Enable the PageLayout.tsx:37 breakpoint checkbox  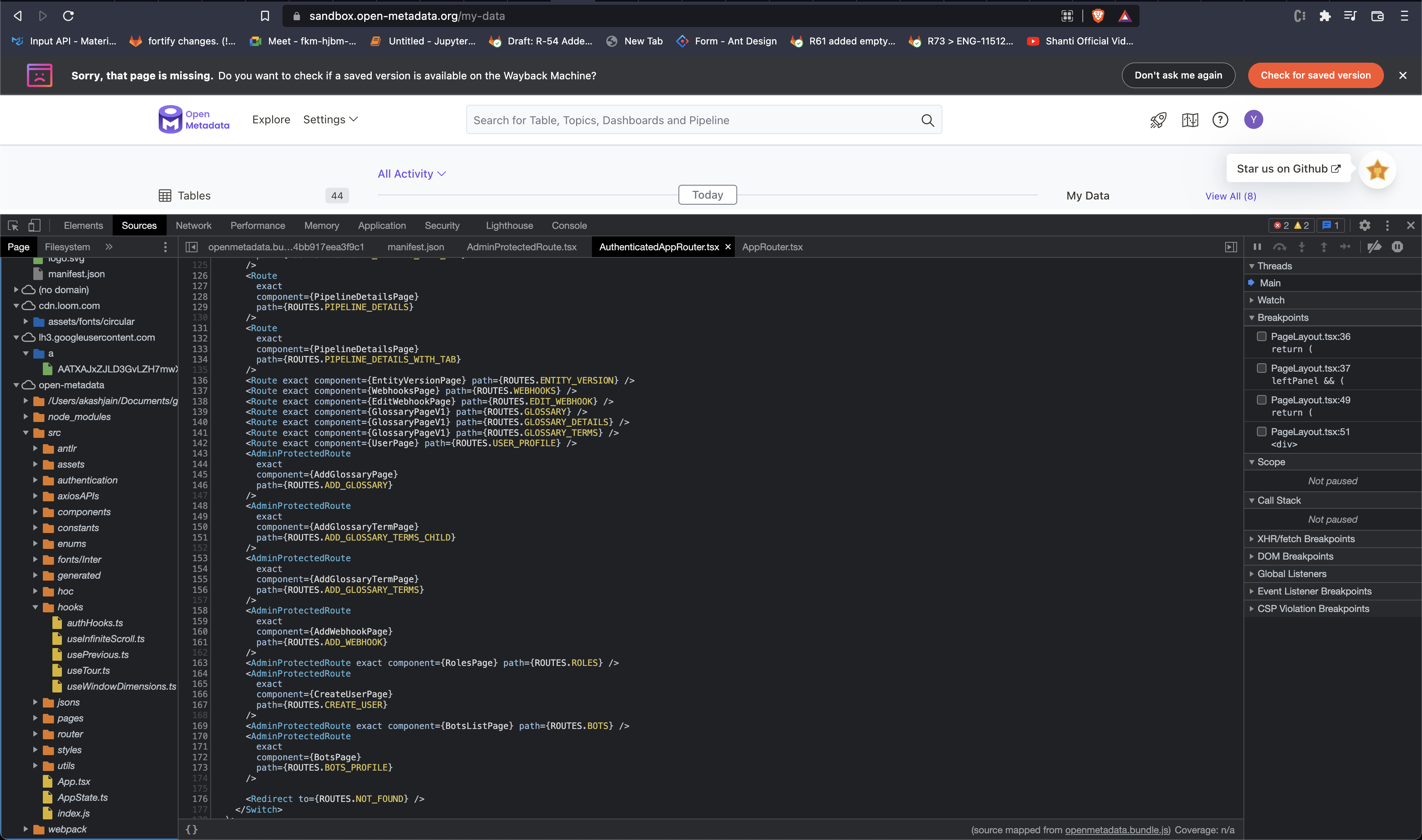pos(1262,368)
